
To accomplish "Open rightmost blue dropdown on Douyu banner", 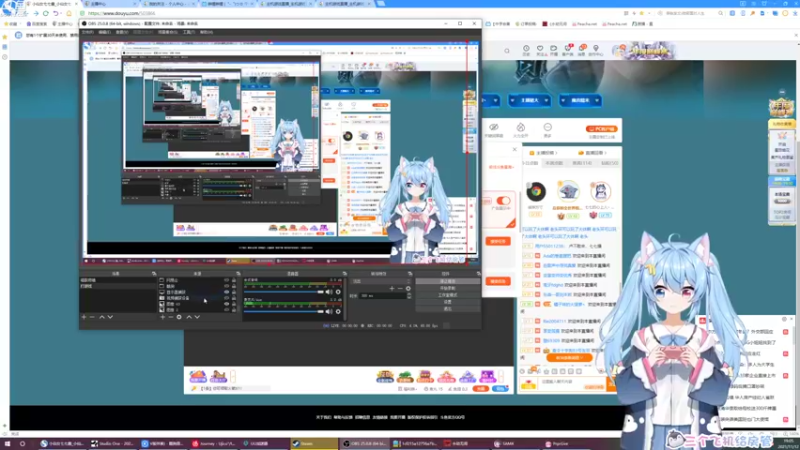I will 581,101.
